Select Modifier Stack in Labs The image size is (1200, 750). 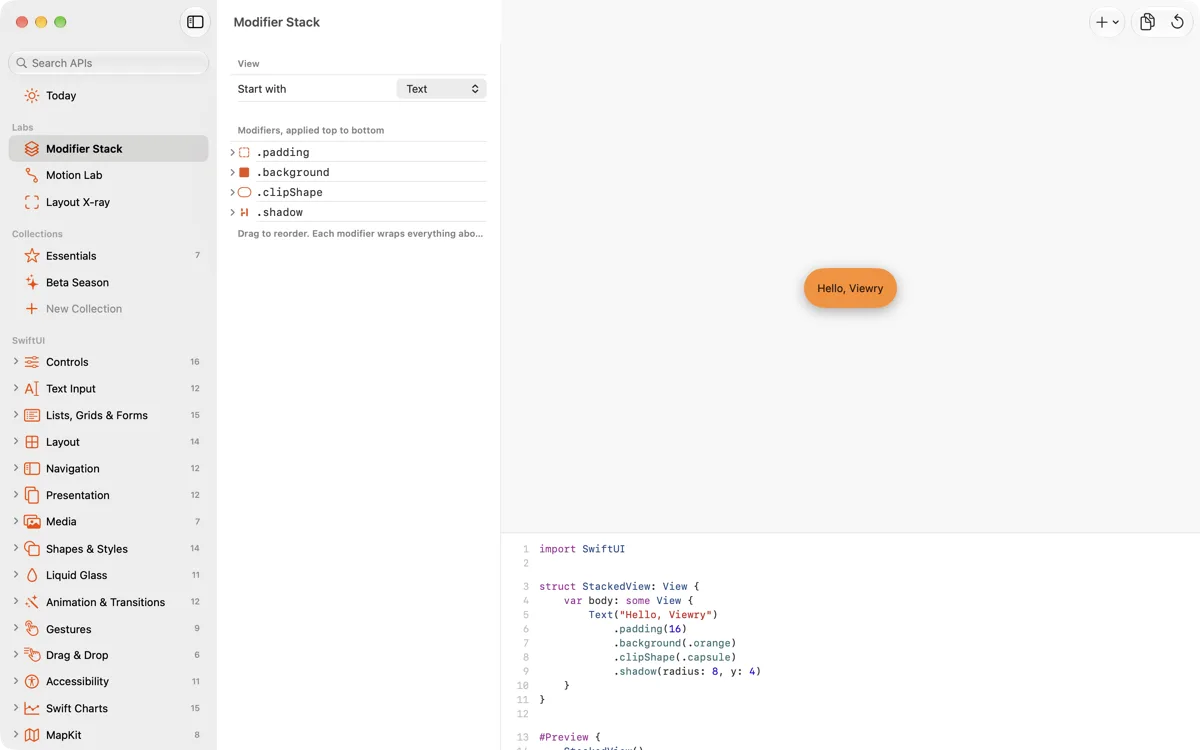click(x=109, y=149)
